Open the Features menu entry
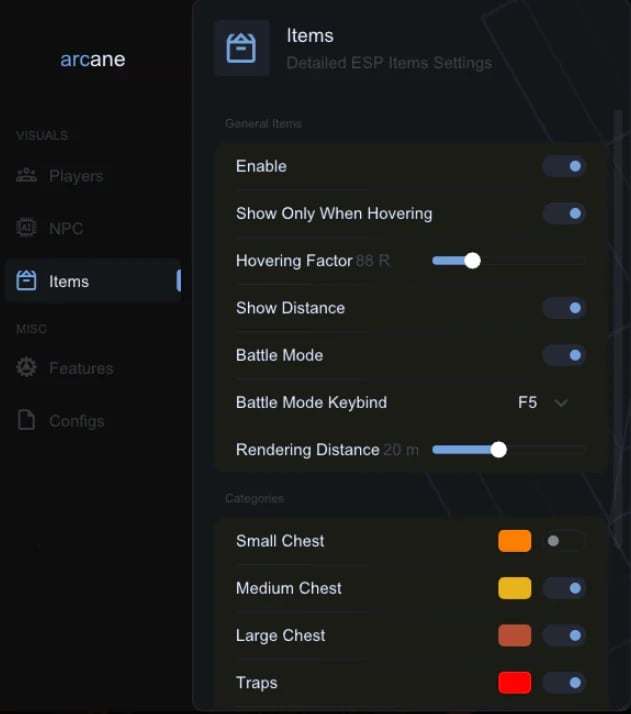The height and width of the screenshot is (714, 631). (80, 368)
